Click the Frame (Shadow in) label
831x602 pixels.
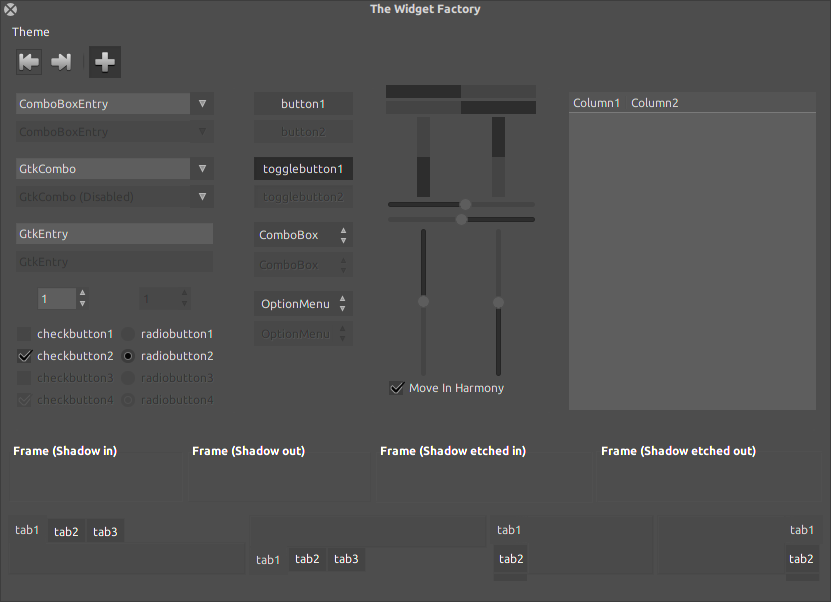pyautogui.click(x=65, y=451)
